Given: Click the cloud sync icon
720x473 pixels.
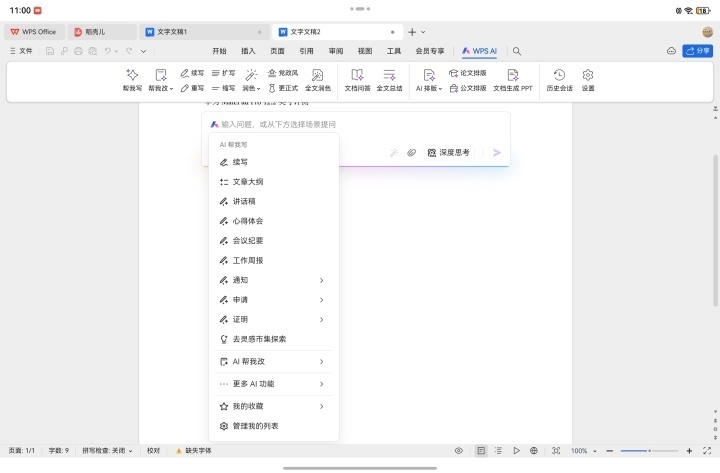Looking at the screenshot, I should click(x=671, y=51).
